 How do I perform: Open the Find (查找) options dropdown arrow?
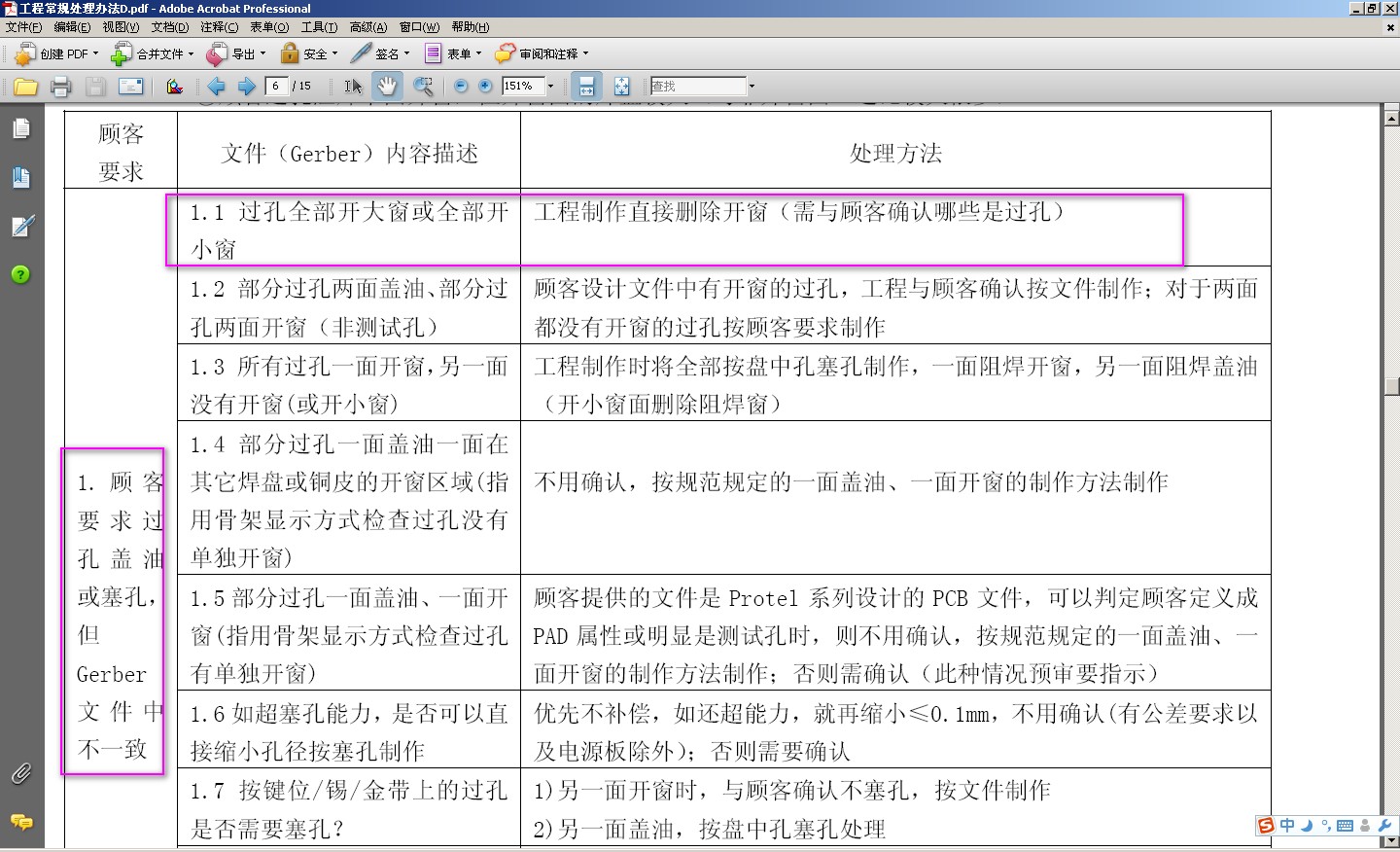[x=752, y=87]
